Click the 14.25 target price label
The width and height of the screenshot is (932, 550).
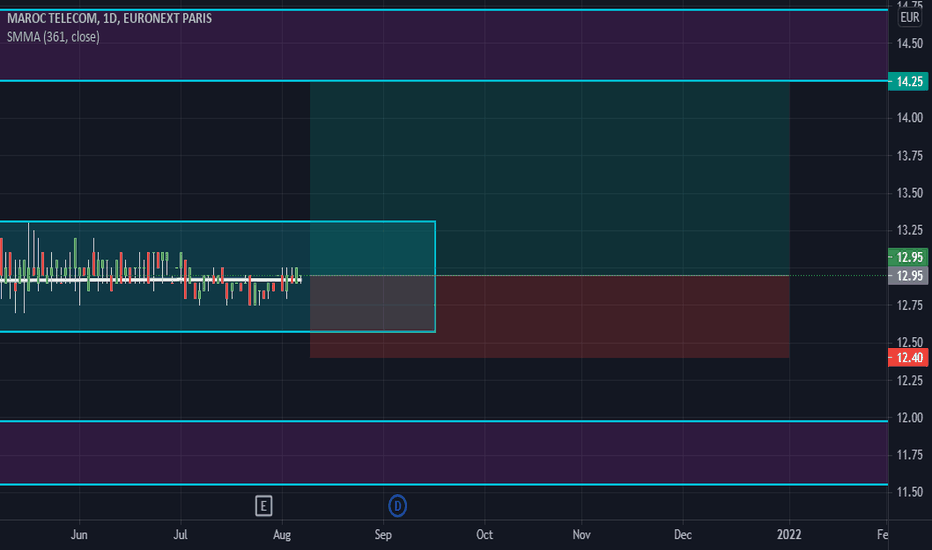[908, 81]
